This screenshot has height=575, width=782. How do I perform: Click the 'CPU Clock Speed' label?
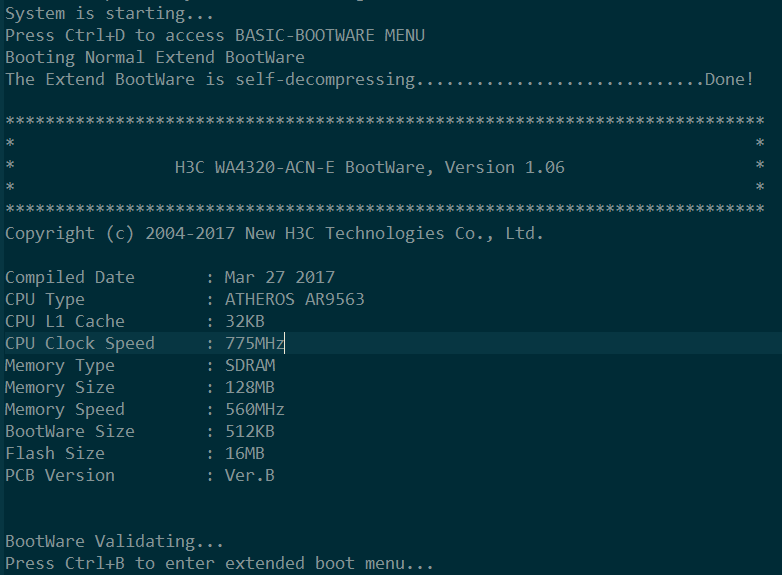(x=80, y=343)
